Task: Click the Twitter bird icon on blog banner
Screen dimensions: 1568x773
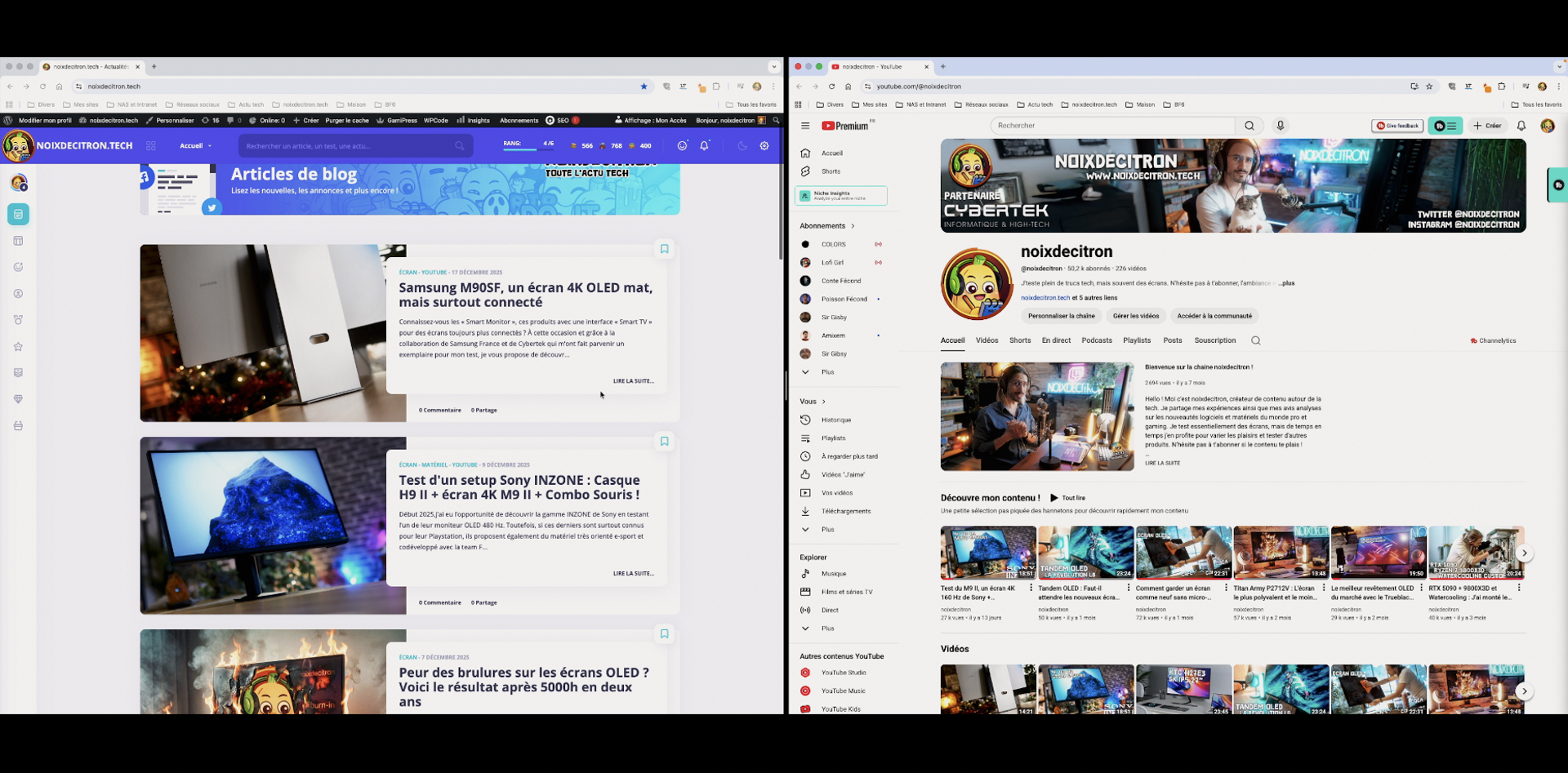Action: pos(212,207)
